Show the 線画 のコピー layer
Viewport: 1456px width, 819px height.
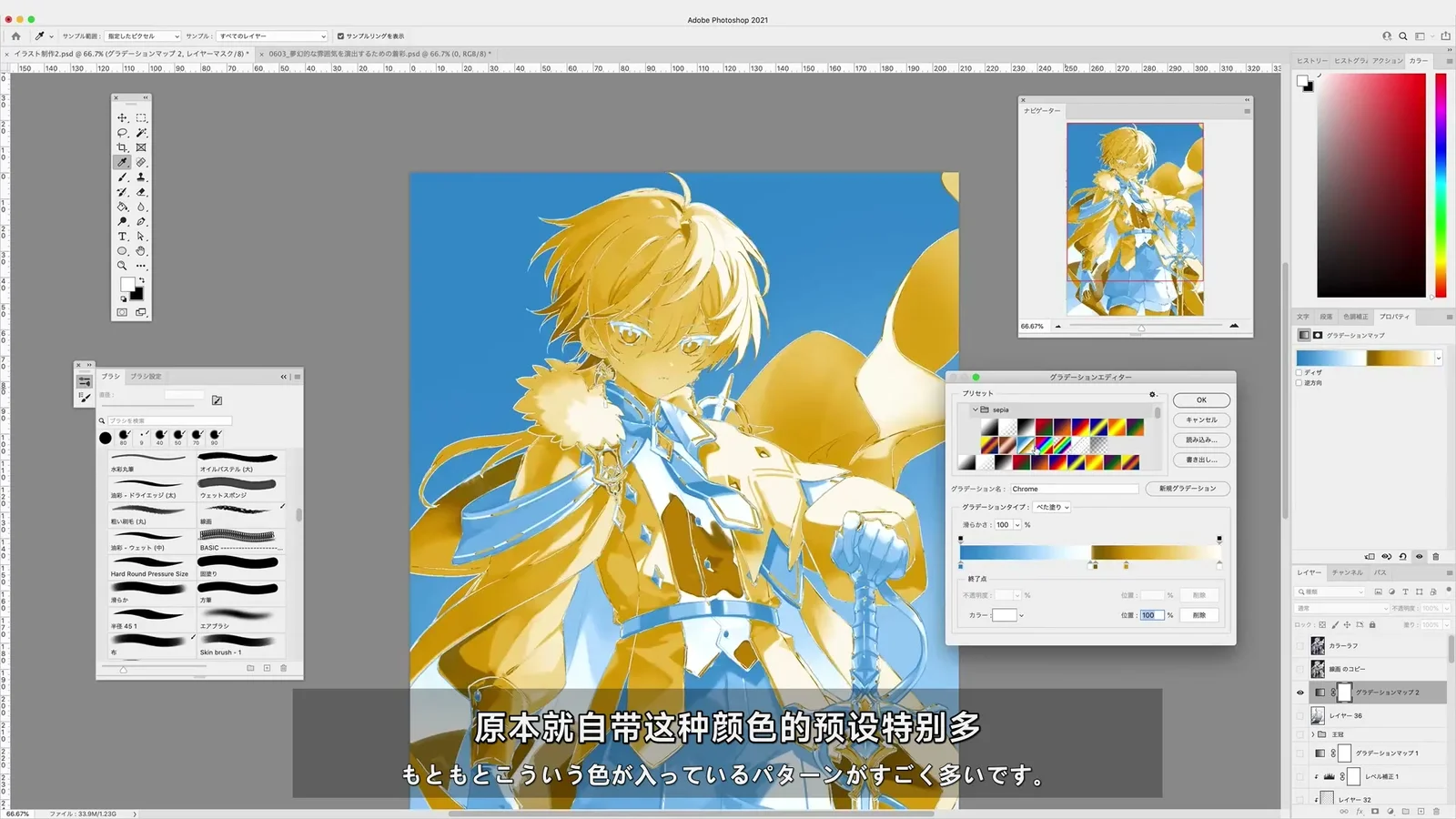click(1300, 669)
